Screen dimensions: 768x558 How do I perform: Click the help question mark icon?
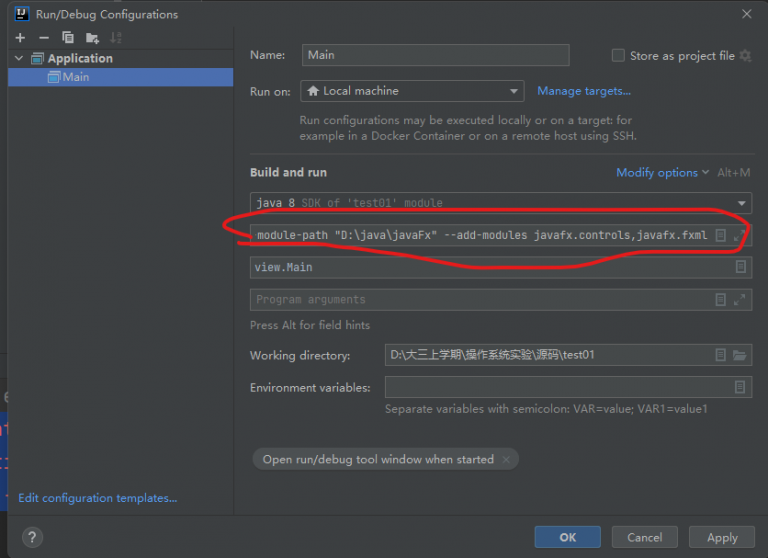(x=31, y=537)
